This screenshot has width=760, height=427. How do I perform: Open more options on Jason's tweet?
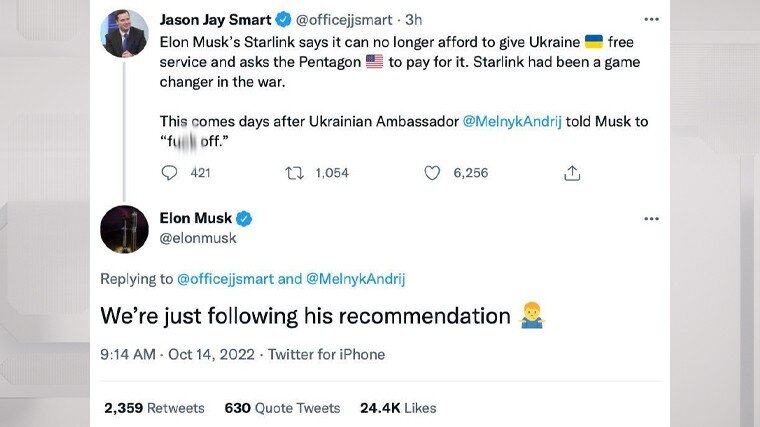pyautogui.click(x=651, y=19)
